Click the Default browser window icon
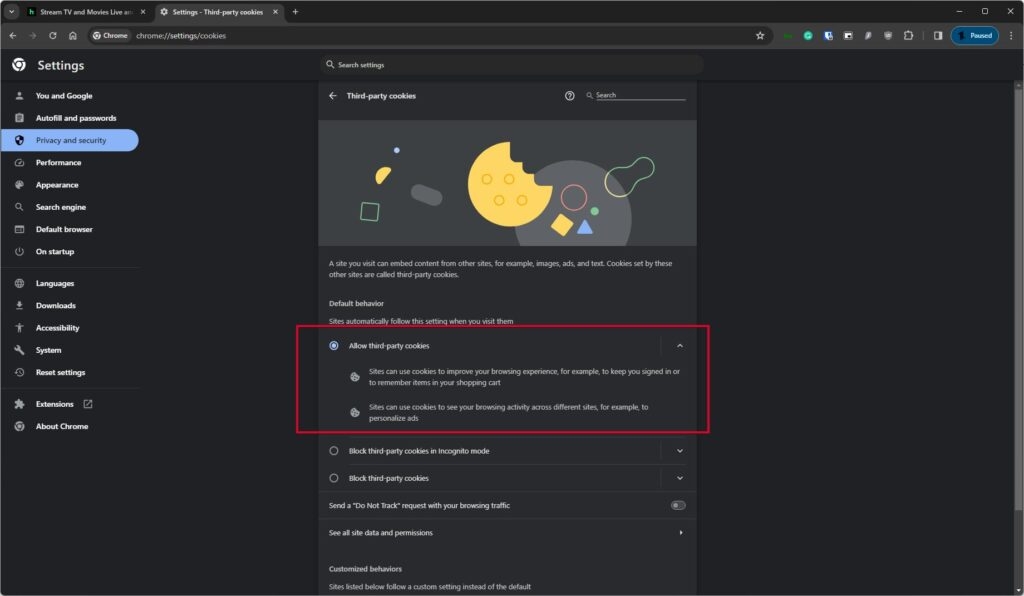Screen dimensions: 1024x596 click(19, 229)
